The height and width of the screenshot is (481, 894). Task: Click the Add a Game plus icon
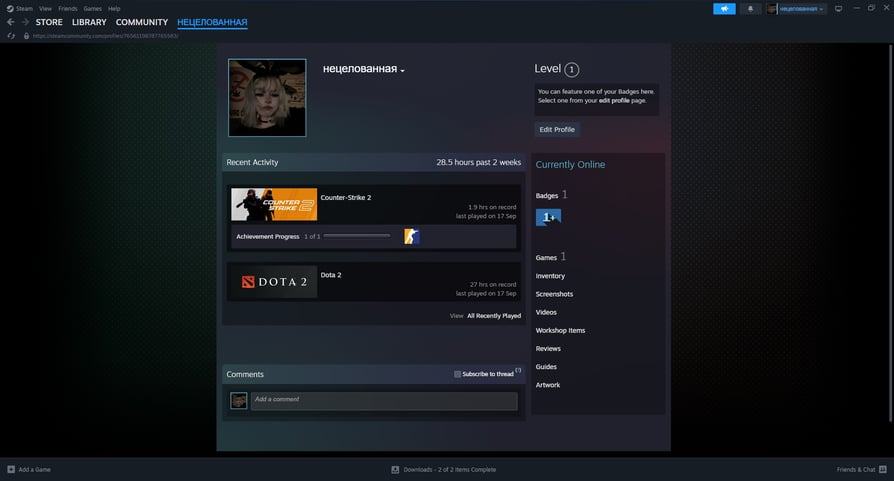tap(11, 470)
